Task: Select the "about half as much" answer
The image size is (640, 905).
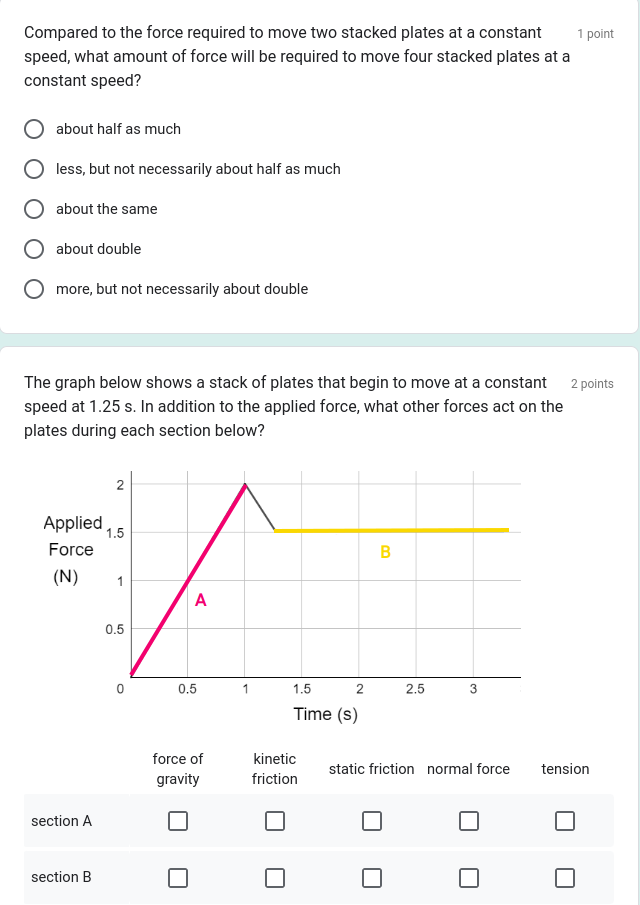Action: 34,129
